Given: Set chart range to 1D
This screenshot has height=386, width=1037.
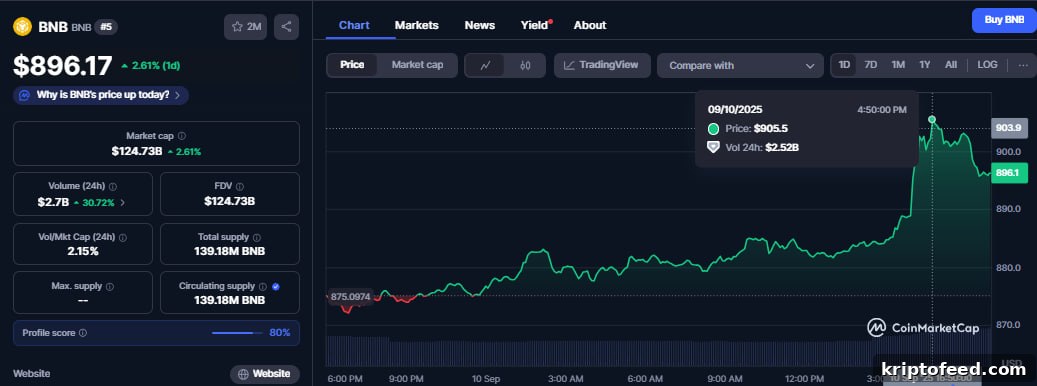Looking at the screenshot, I should (844, 65).
